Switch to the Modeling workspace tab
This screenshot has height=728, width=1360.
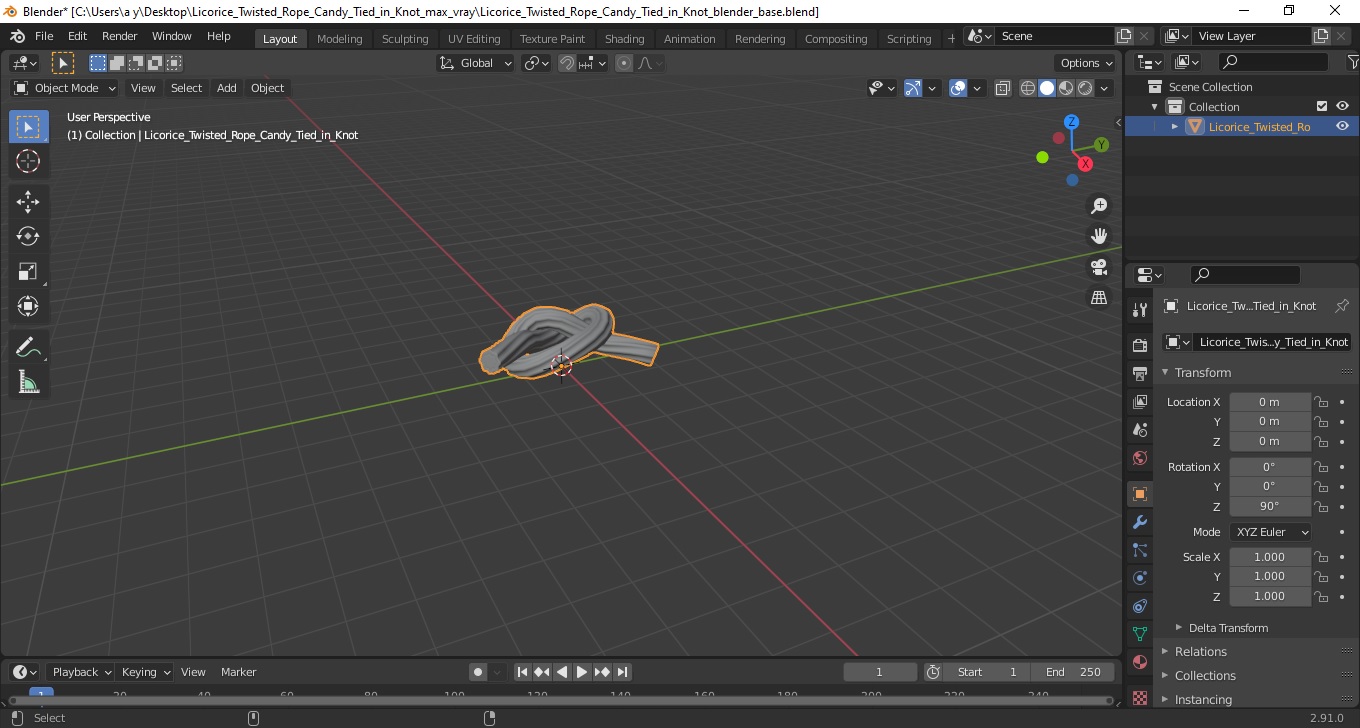tap(339, 38)
